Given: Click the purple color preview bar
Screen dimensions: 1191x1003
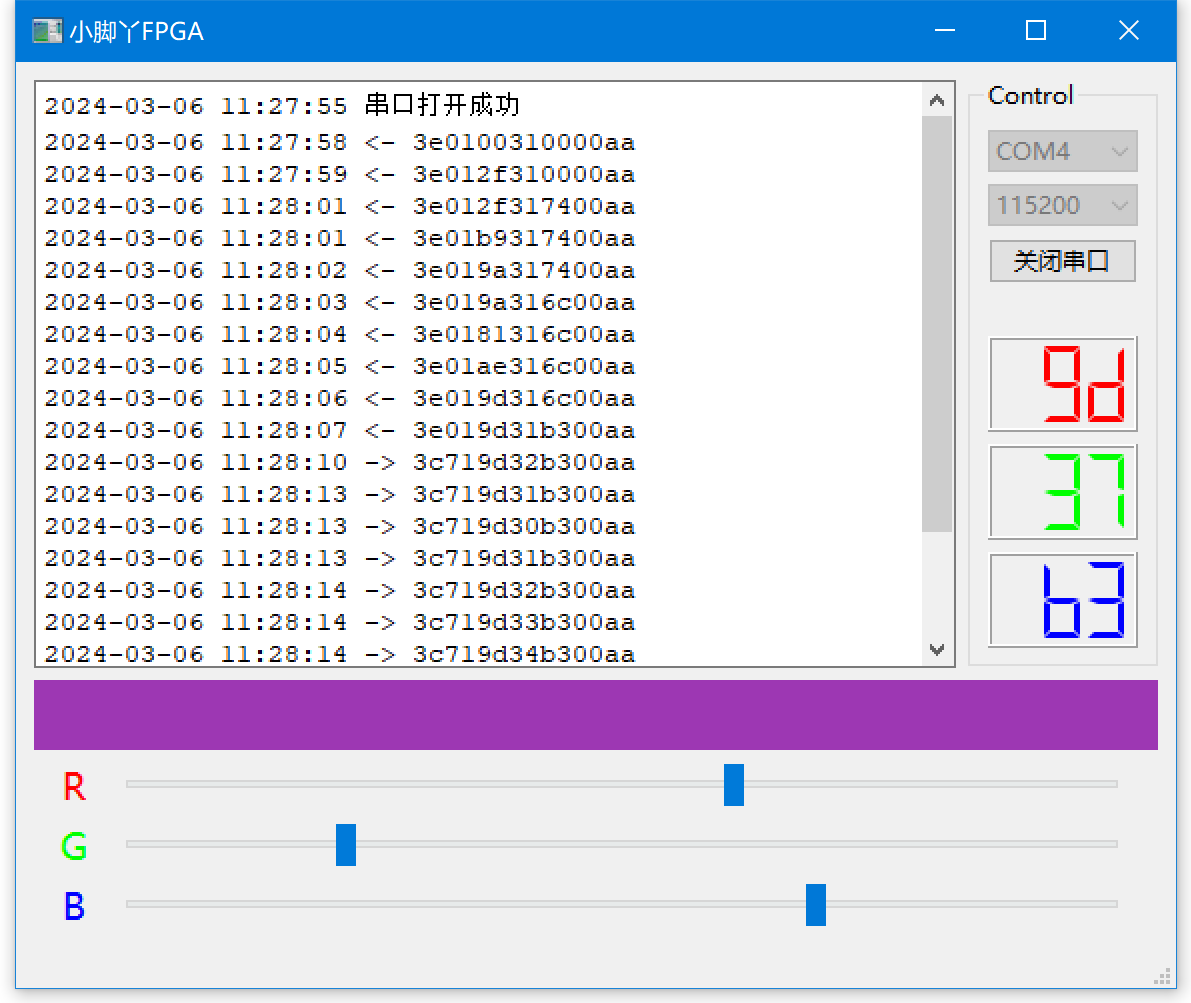Looking at the screenshot, I should tap(596, 715).
